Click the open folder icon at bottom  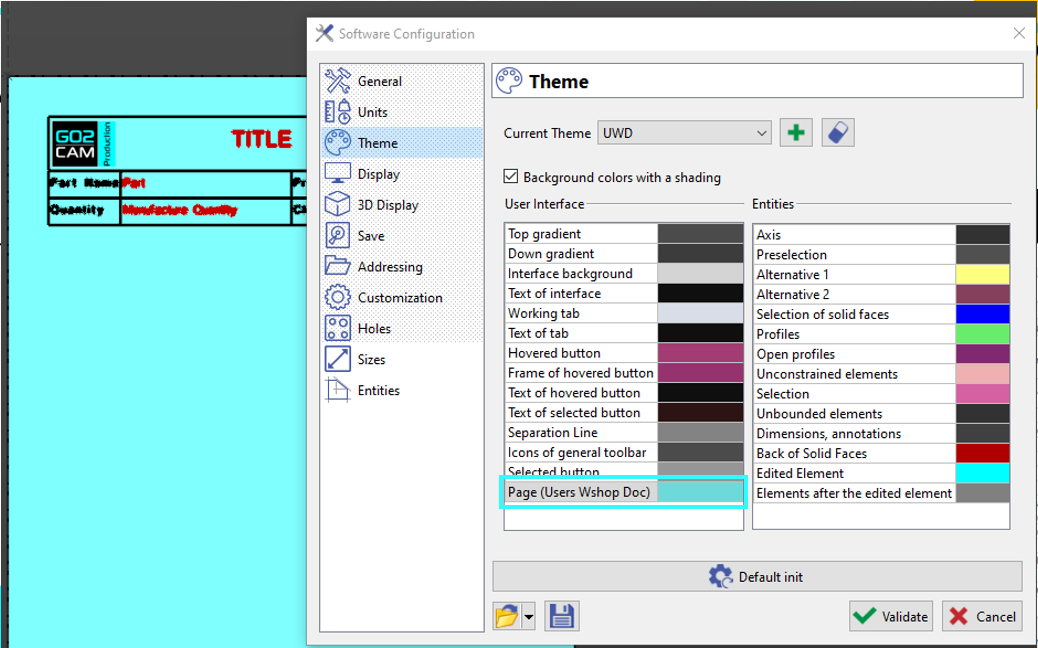click(507, 616)
